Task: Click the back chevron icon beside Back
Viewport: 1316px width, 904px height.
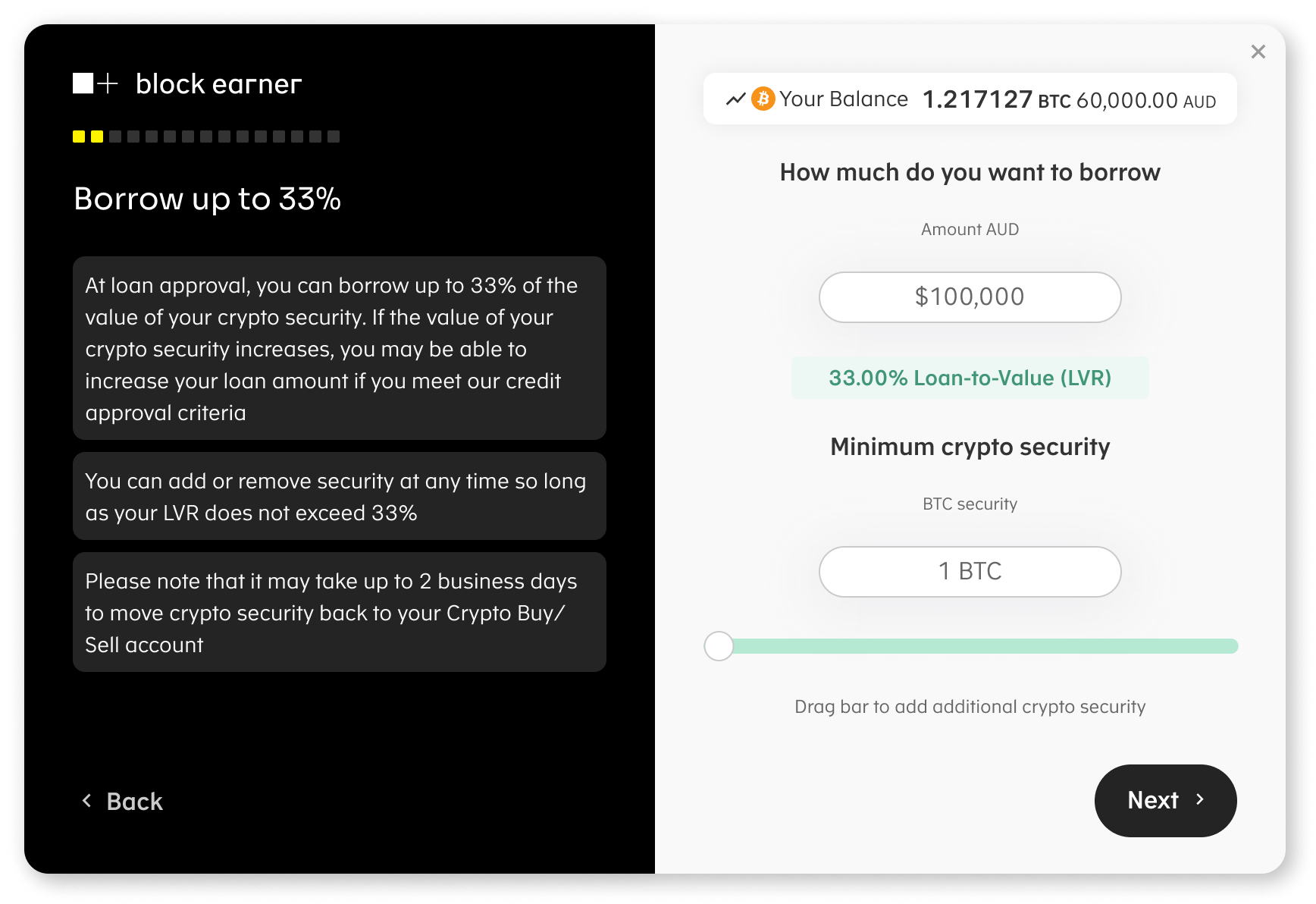Action: pyautogui.click(x=86, y=801)
